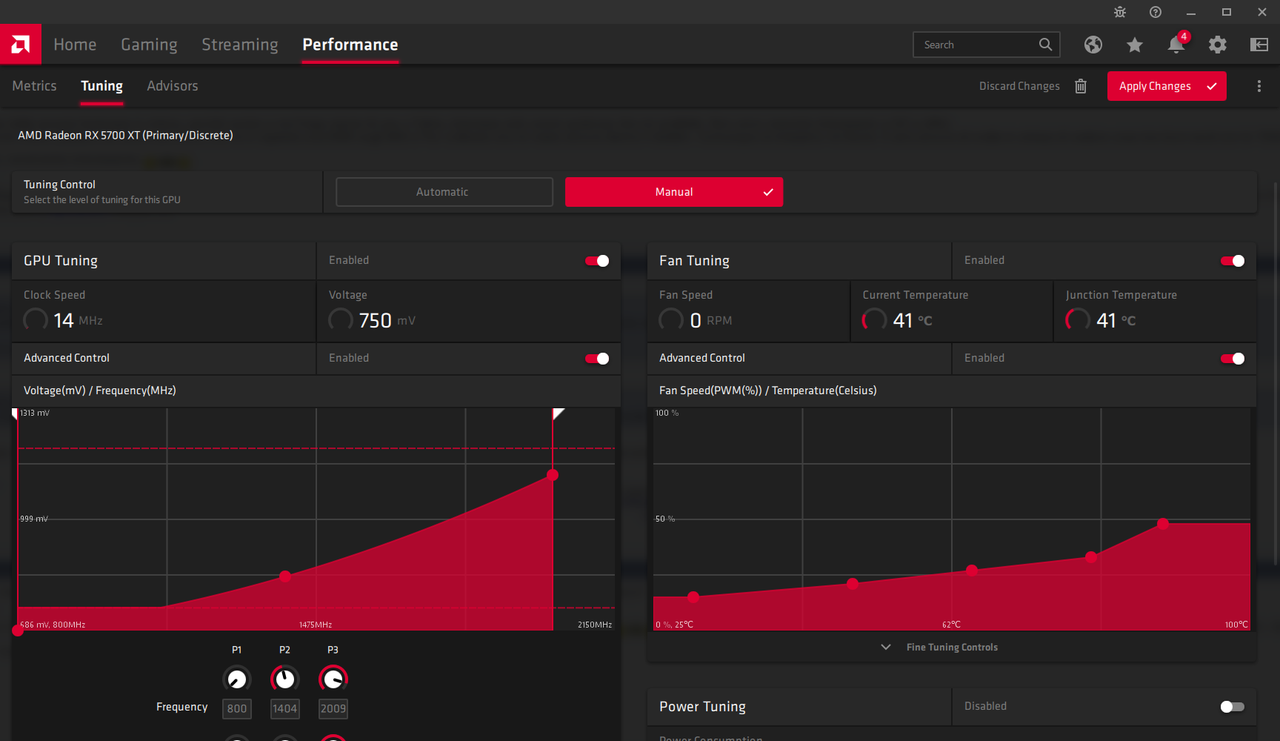Click the P2 frequency value box 1404

point(285,708)
